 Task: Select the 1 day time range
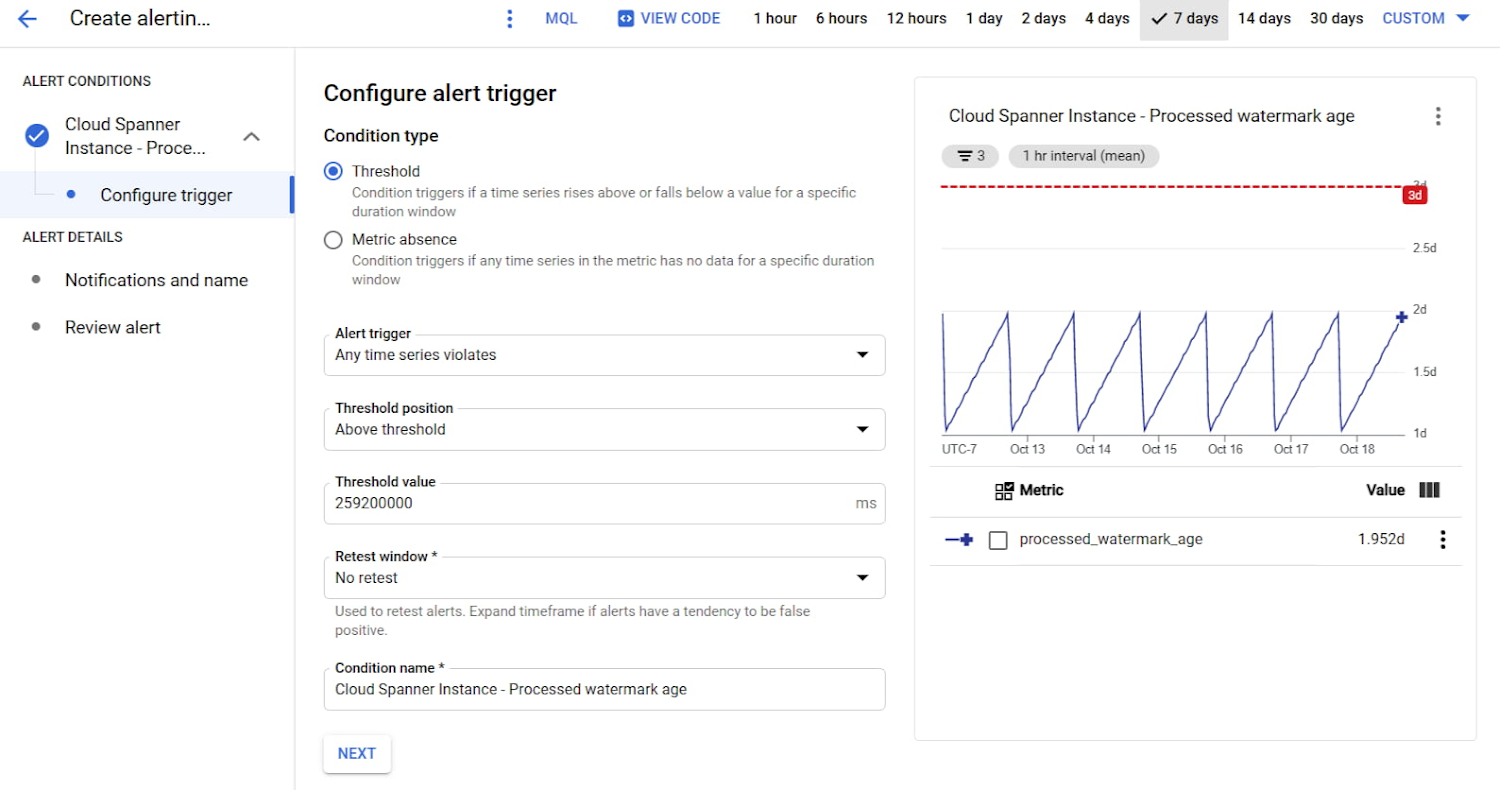click(984, 18)
